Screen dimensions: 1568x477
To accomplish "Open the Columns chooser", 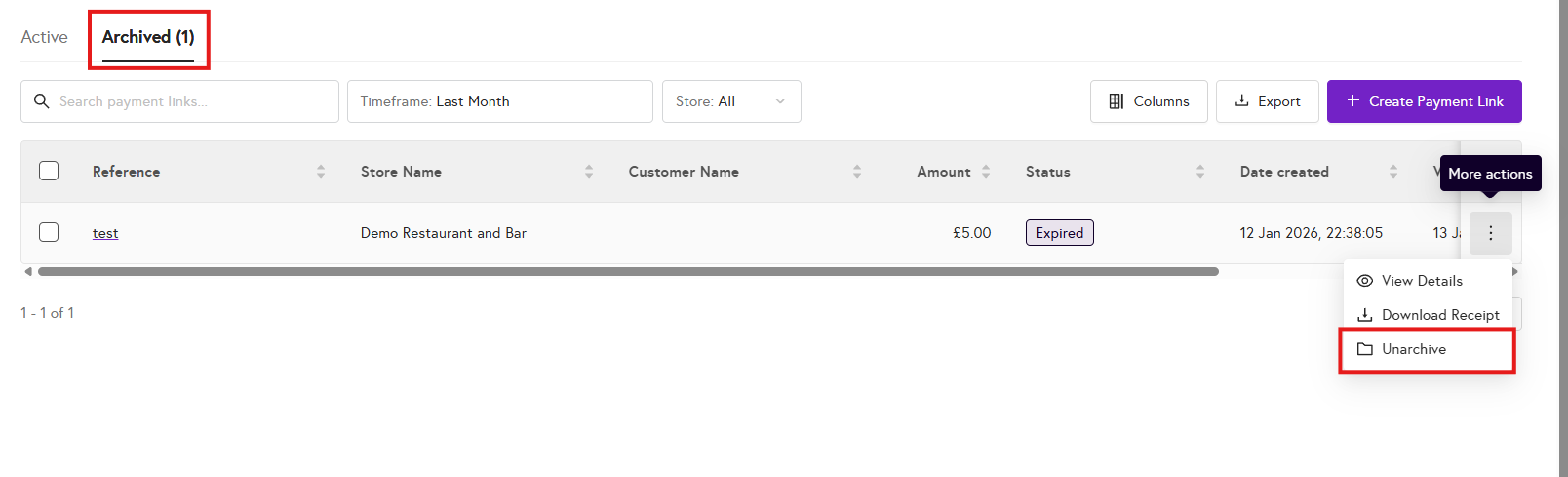I will click(x=1149, y=101).
